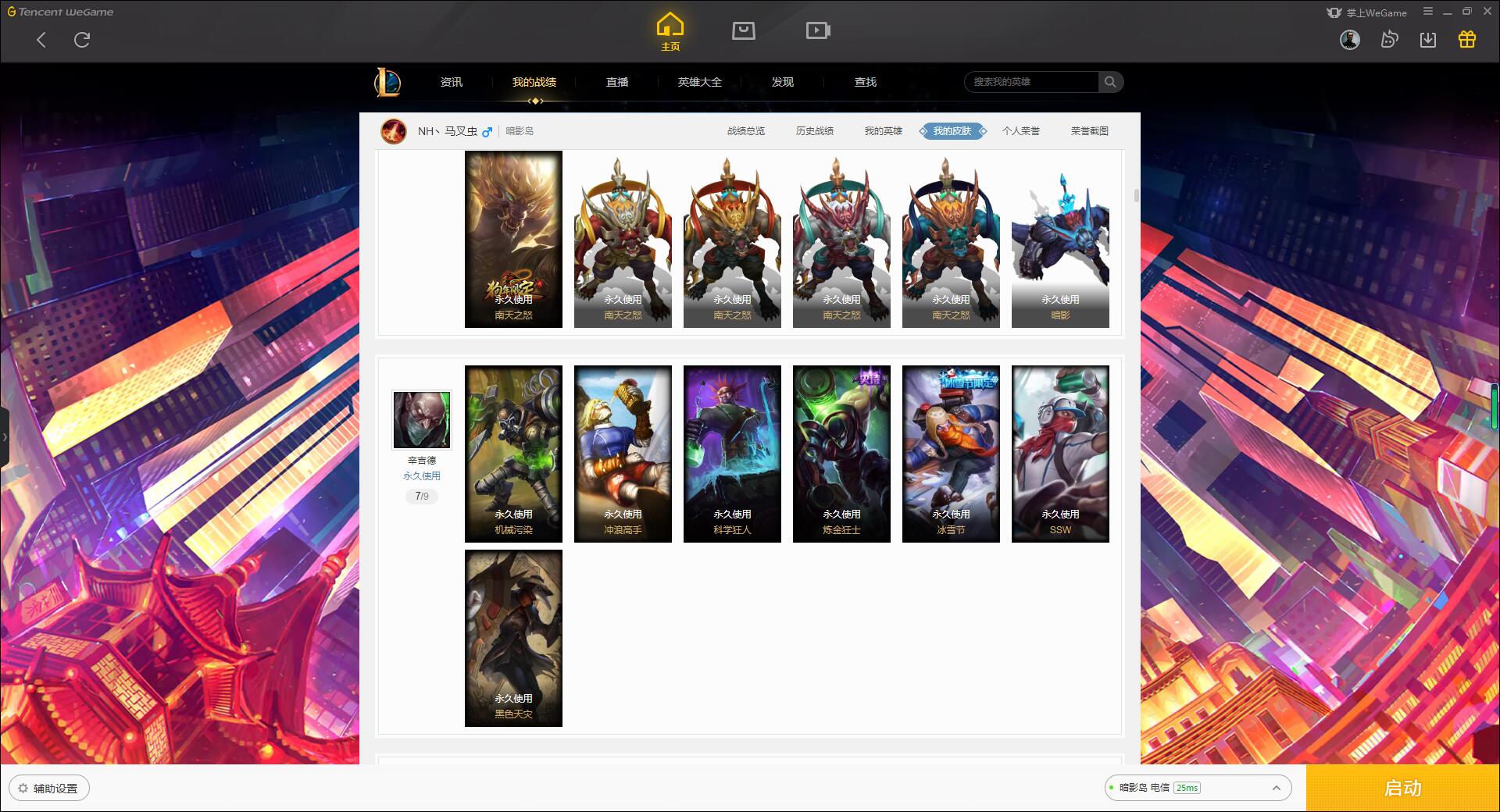Image resolution: width=1500 pixels, height=812 pixels.
Task: Click the League of Legends logo
Action: tap(387, 82)
